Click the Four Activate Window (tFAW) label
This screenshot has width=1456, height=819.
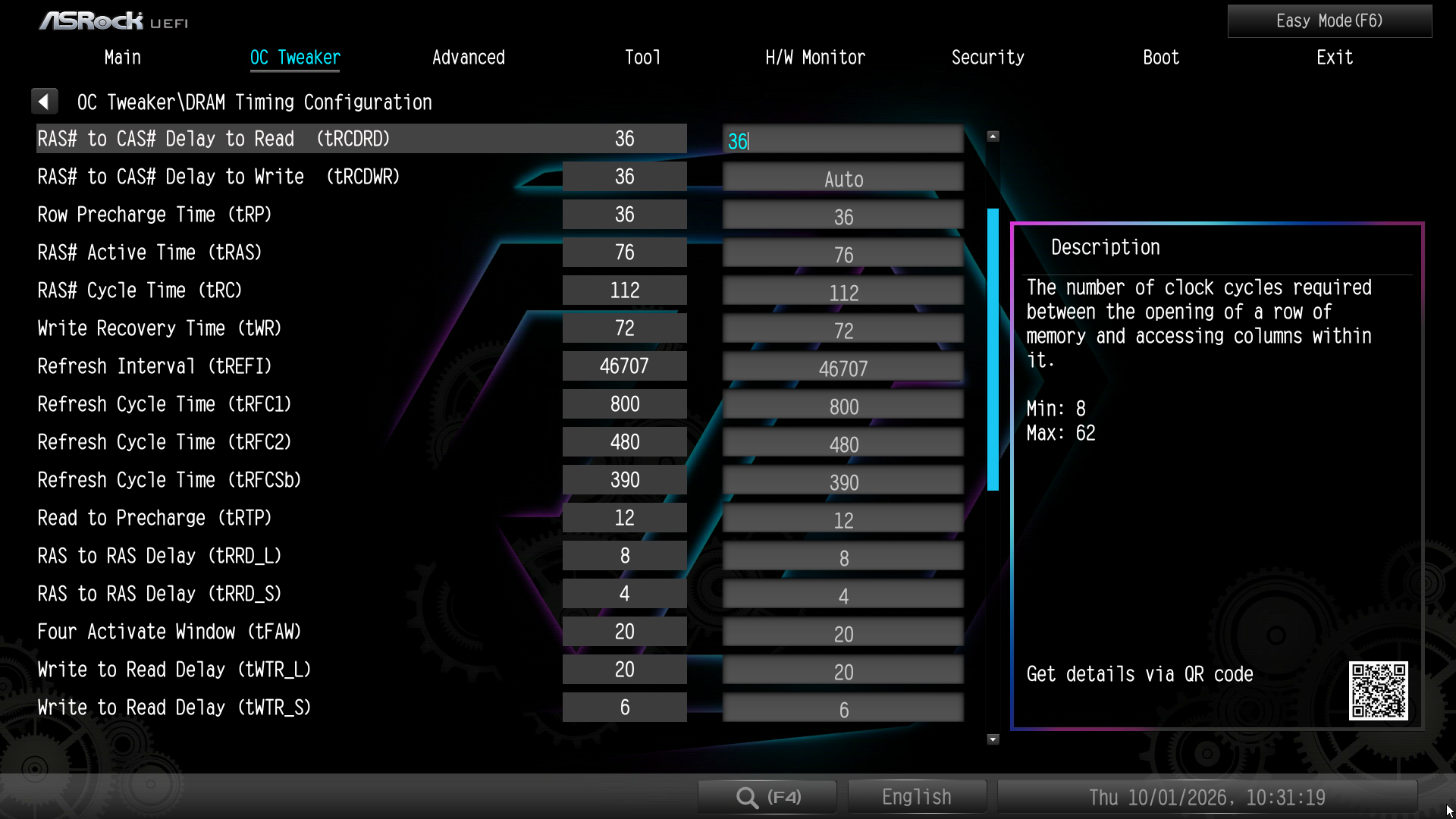pos(170,632)
